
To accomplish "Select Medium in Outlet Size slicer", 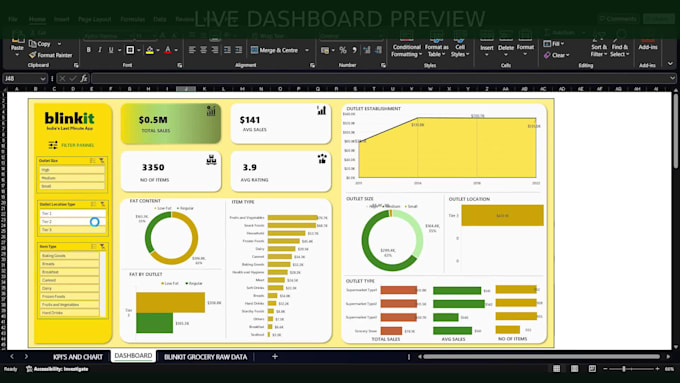I will [72, 178].
